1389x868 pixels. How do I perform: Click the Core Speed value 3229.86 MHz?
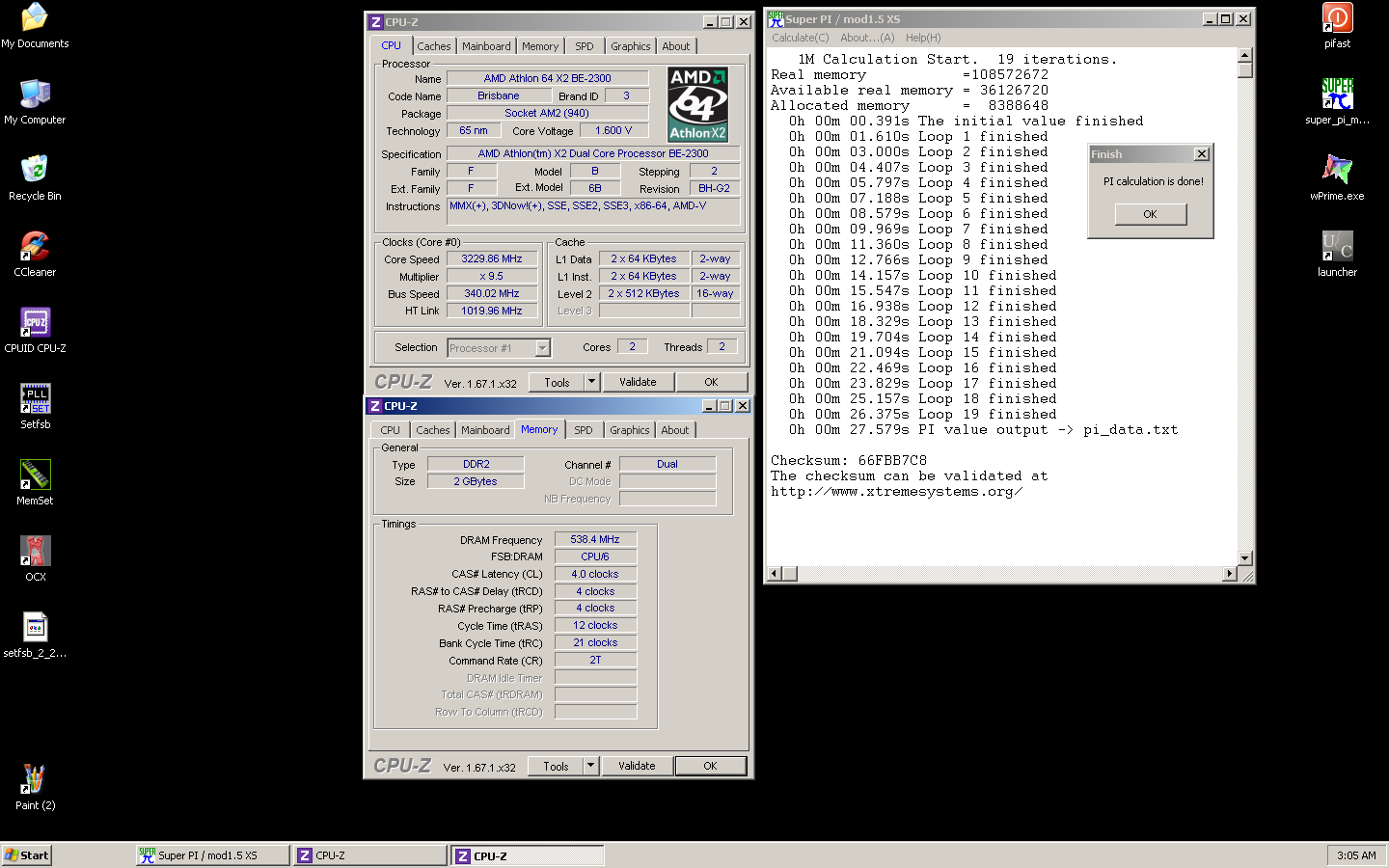point(492,258)
